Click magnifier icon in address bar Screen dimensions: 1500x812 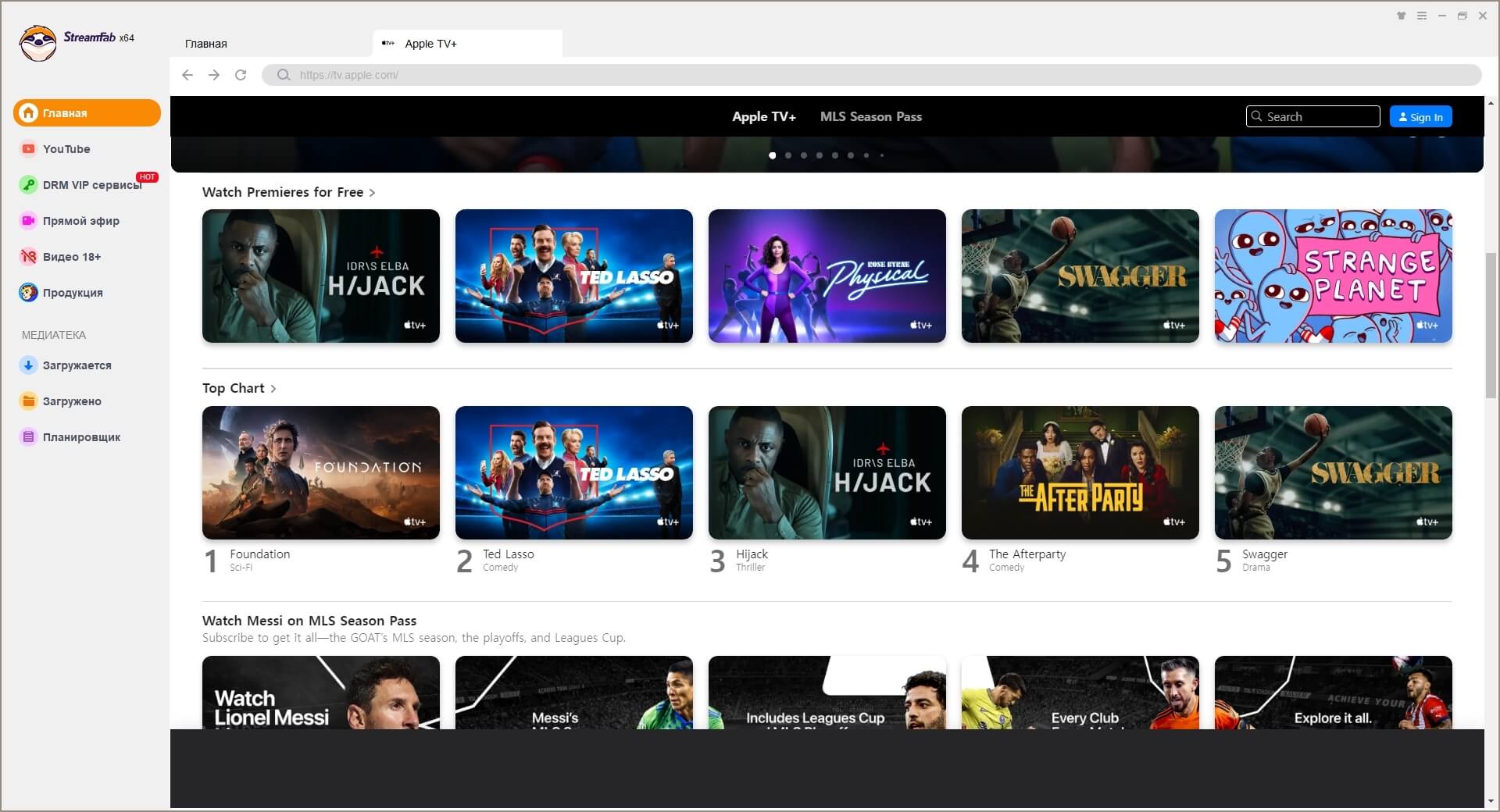point(284,75)
